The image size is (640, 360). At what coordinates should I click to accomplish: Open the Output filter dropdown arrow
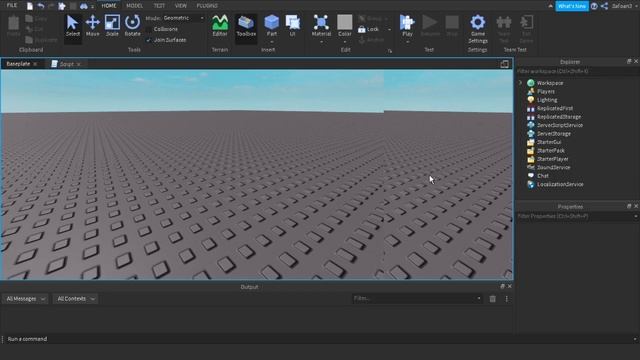click(x=478, y=299)
